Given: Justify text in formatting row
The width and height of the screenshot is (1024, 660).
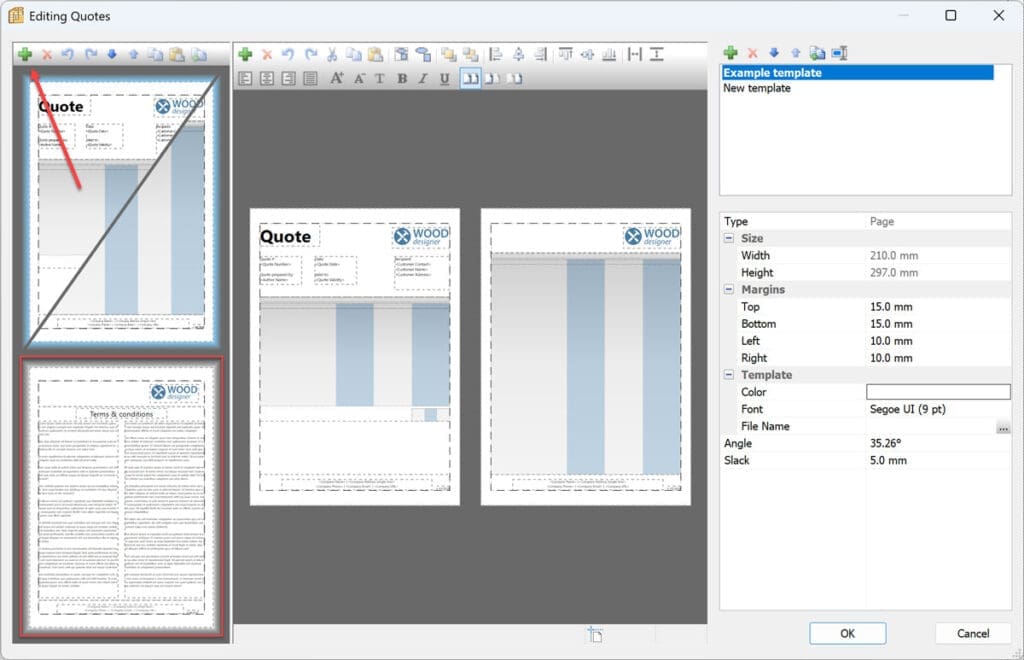Looking at the screenshot, I should [310, 79].
